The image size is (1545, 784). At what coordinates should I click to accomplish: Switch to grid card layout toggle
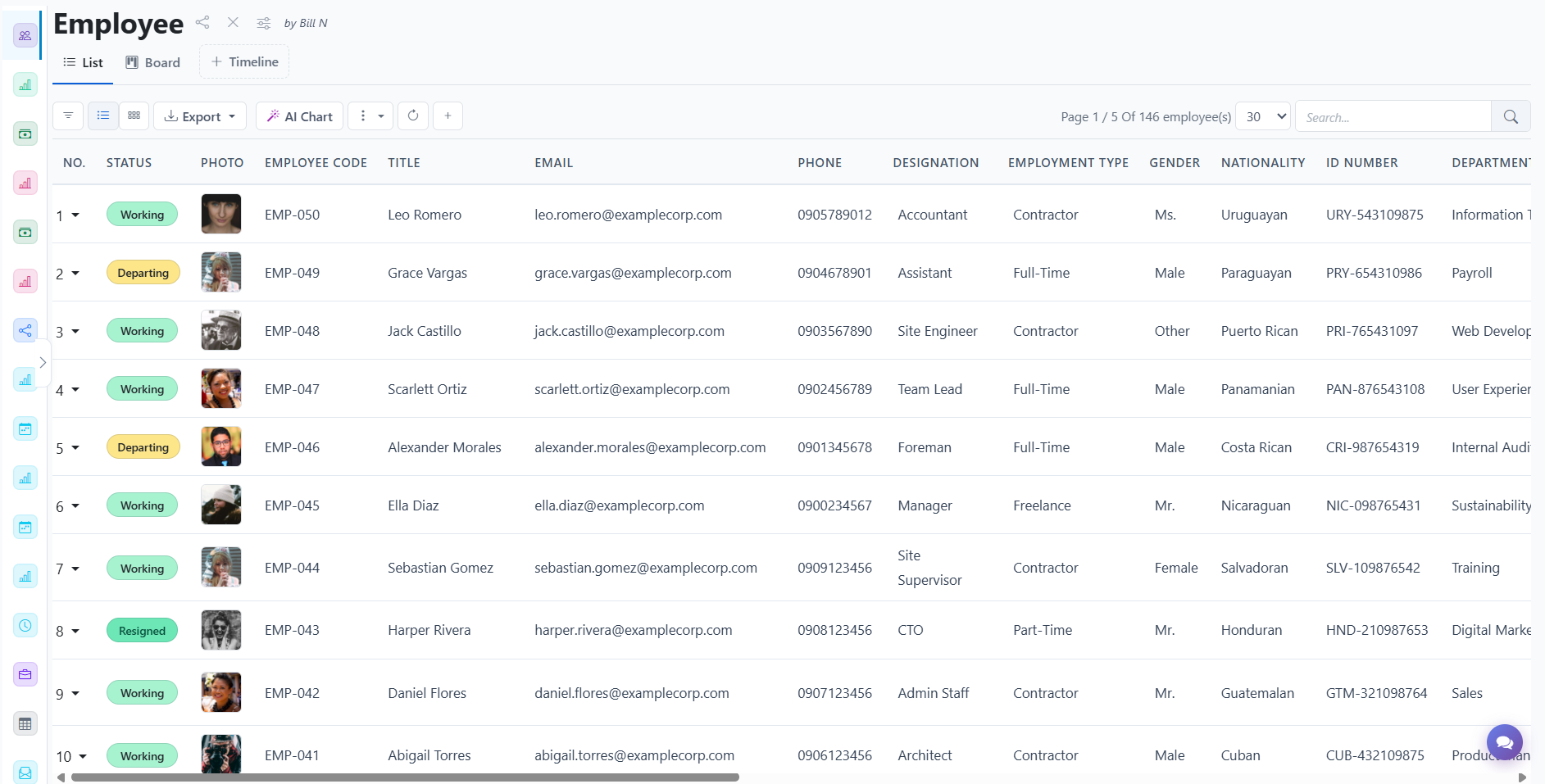click(x=134, y=116)
